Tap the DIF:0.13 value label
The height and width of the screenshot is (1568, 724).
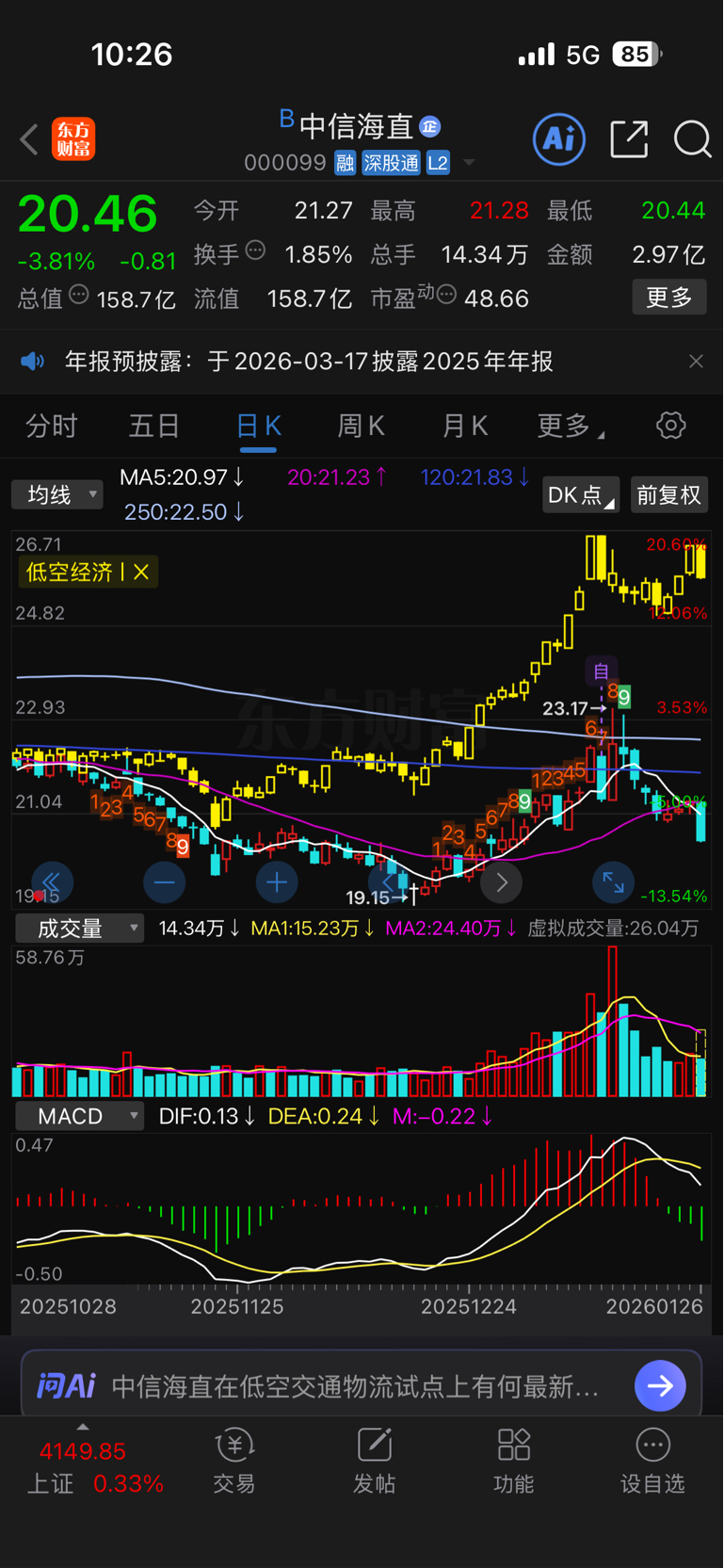(x=207, y=1116)
